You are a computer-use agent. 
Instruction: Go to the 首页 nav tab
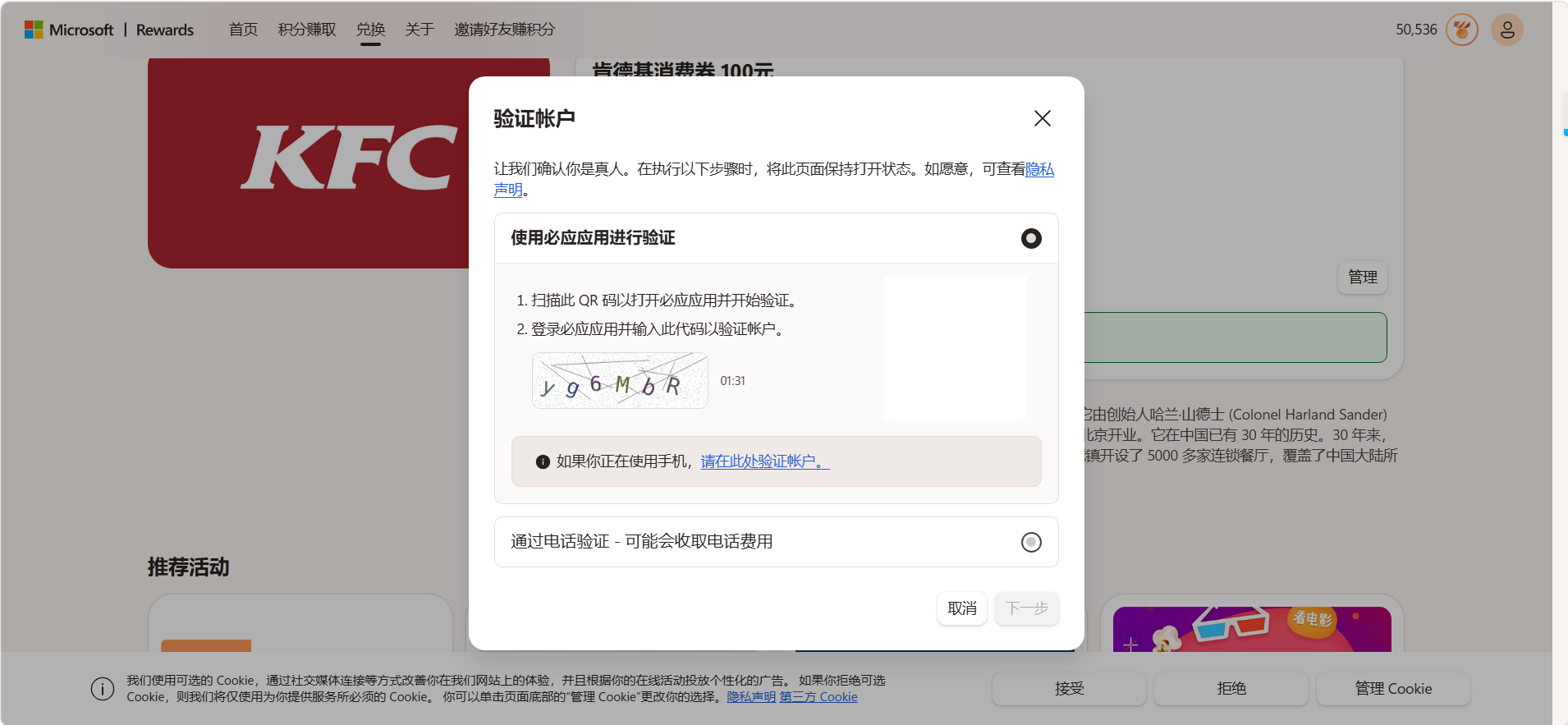243,30
